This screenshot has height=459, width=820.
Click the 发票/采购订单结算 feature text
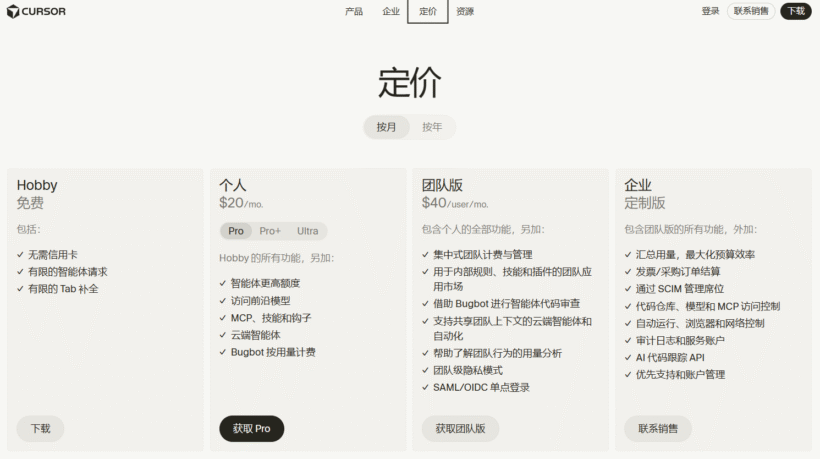678,272
